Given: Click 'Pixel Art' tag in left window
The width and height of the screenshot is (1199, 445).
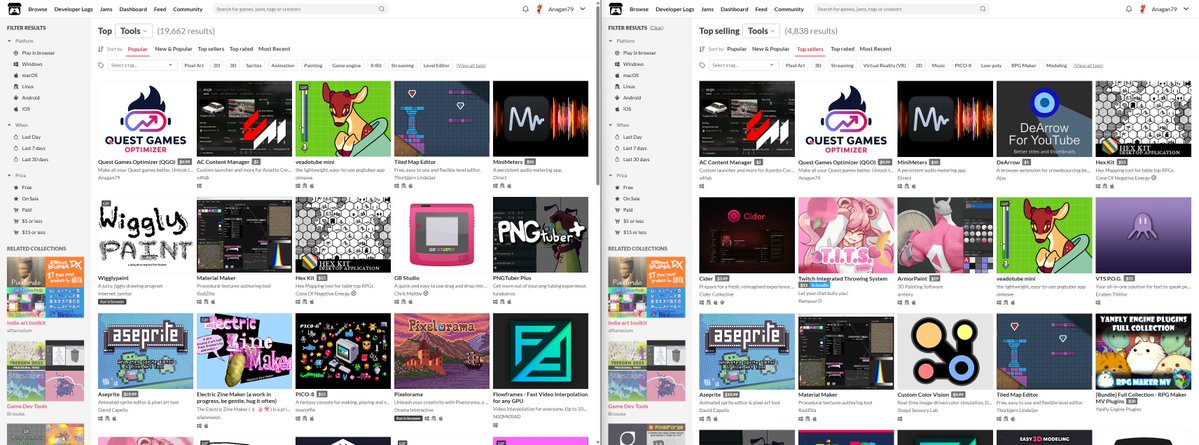Looking at the screenshot, I should (194, 66).
